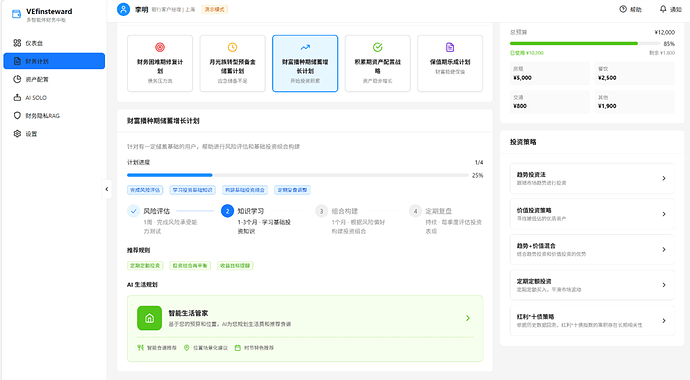
Task: Click the 餐饮 ¥2,500 budget tile
Action: [634, 73]
